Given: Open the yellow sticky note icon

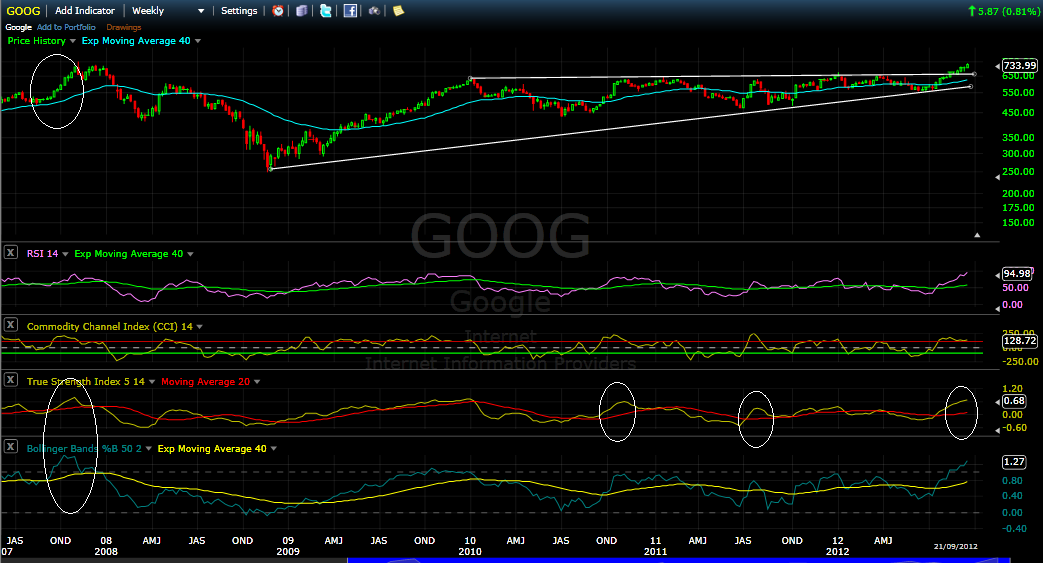Looking at the screenshot, I should (x=398, y=11).
